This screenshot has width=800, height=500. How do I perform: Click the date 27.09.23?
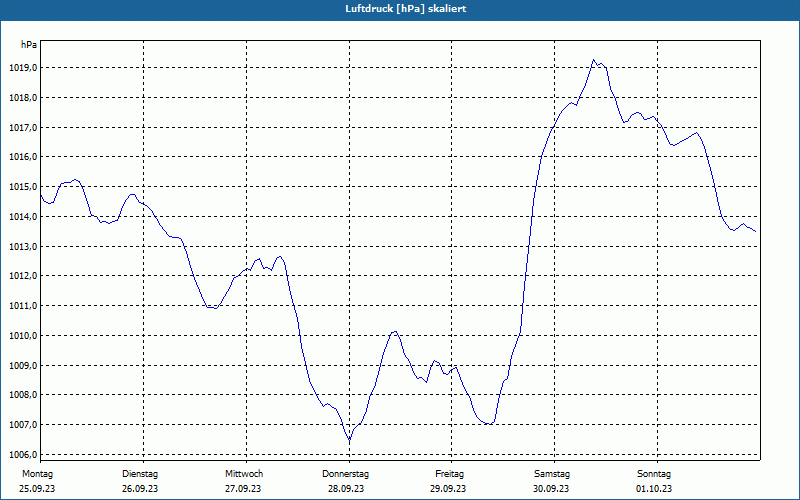pos(243,489)
